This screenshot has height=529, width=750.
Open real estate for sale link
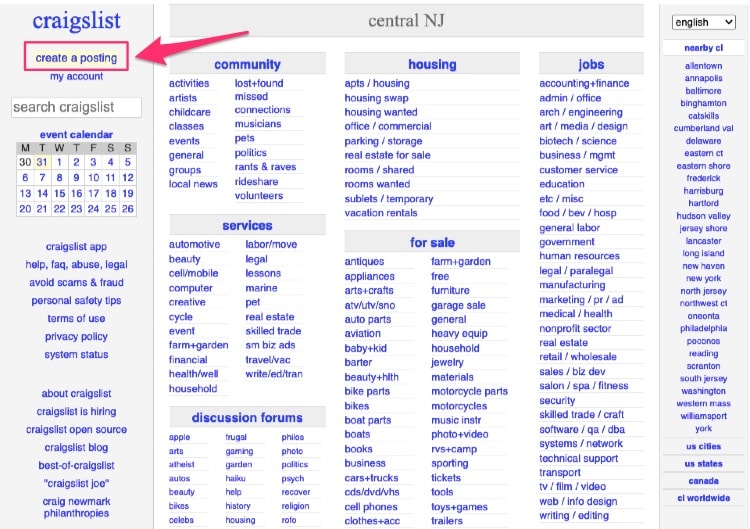tap(387, 155)
